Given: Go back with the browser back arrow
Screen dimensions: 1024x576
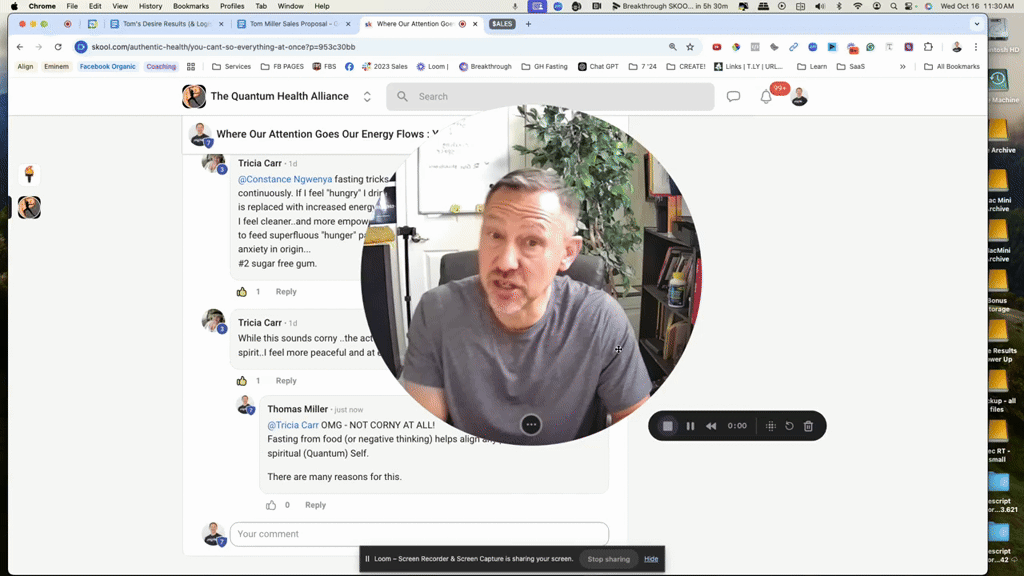Looking at the screenshot, I should pos(20,47).
